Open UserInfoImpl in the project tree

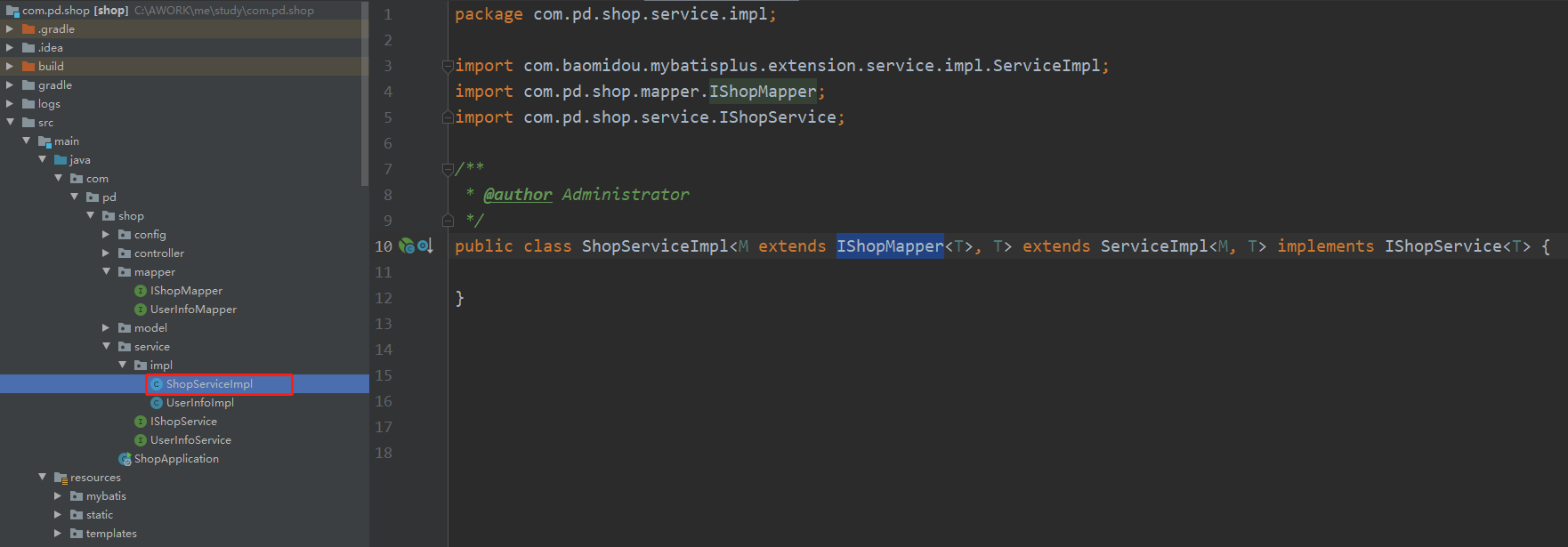200,403
